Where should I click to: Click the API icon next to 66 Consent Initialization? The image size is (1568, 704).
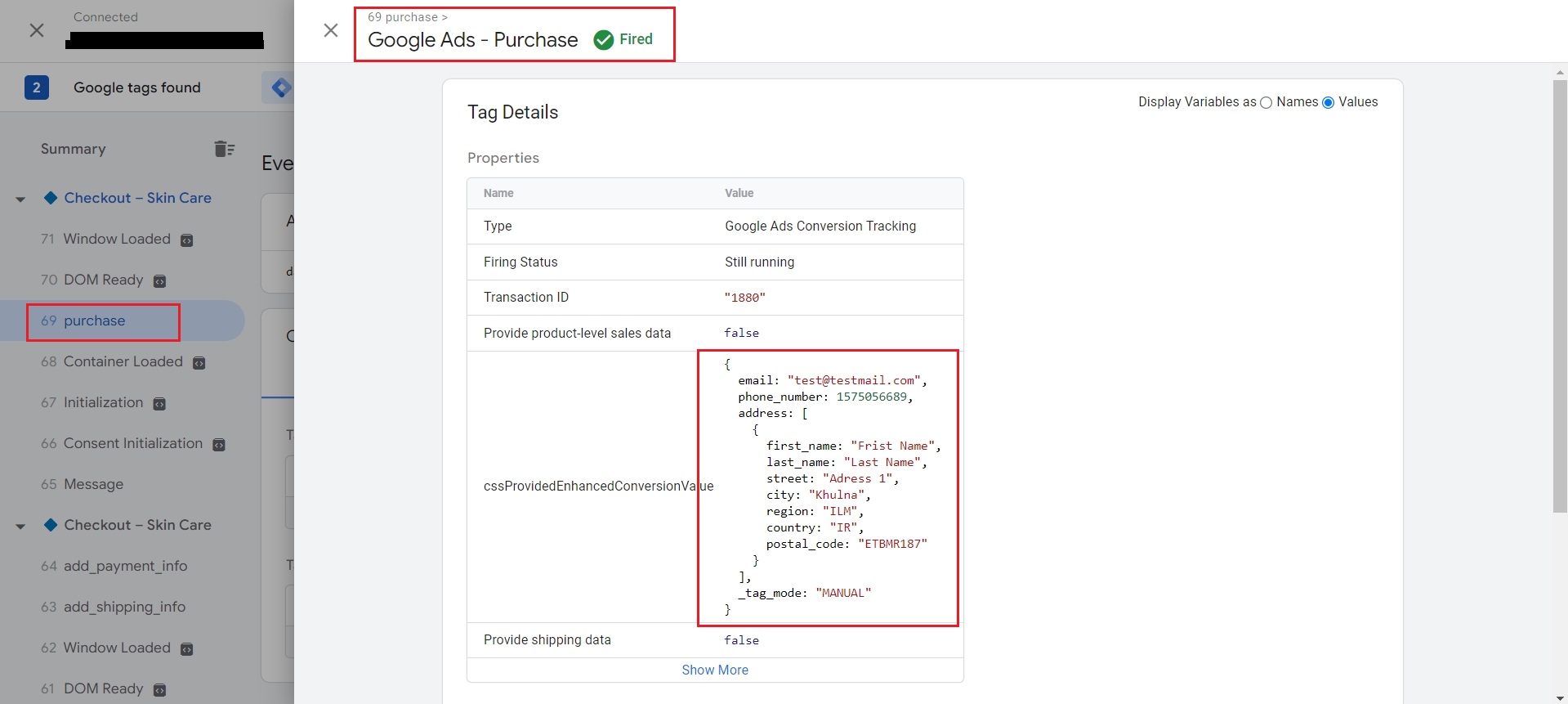[x=219, y=445]
